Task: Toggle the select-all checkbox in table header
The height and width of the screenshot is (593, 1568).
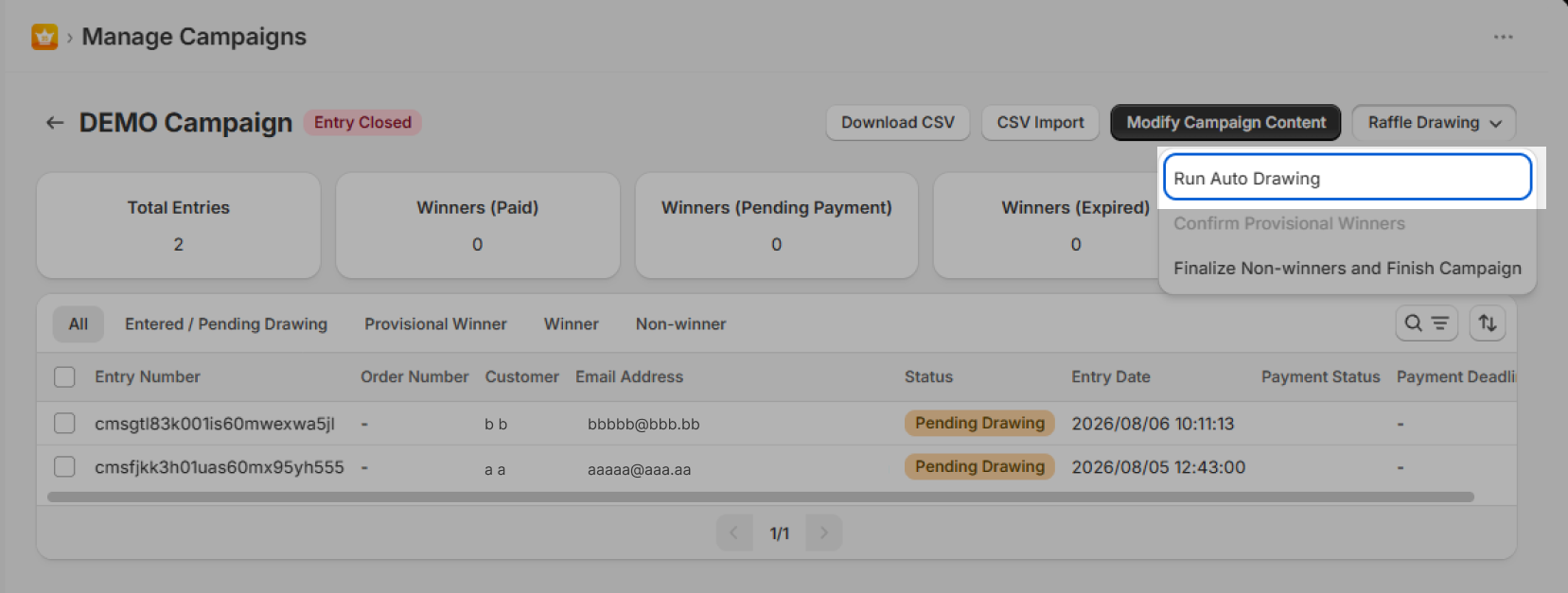Action: tap(64, 377)
